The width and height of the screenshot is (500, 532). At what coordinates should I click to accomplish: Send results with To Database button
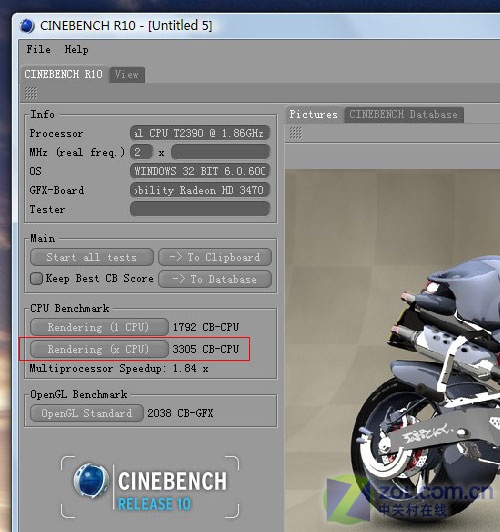pyautogui.click(x=215, y=279)
